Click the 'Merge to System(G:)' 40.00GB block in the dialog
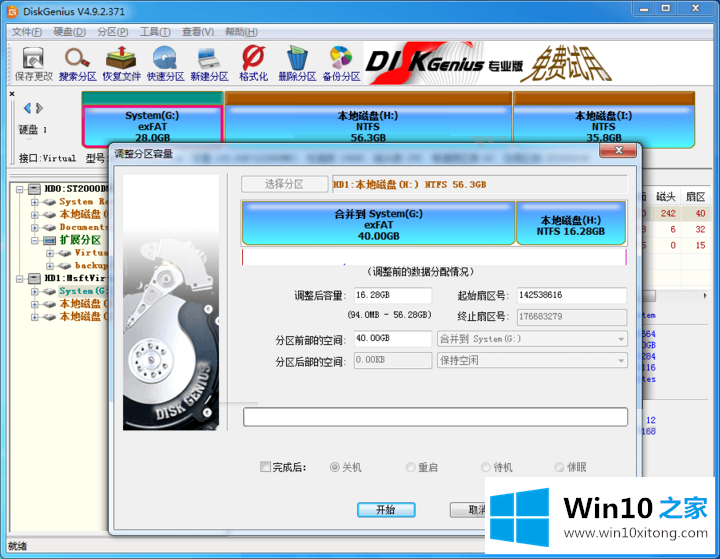 [x=378, y=223]
